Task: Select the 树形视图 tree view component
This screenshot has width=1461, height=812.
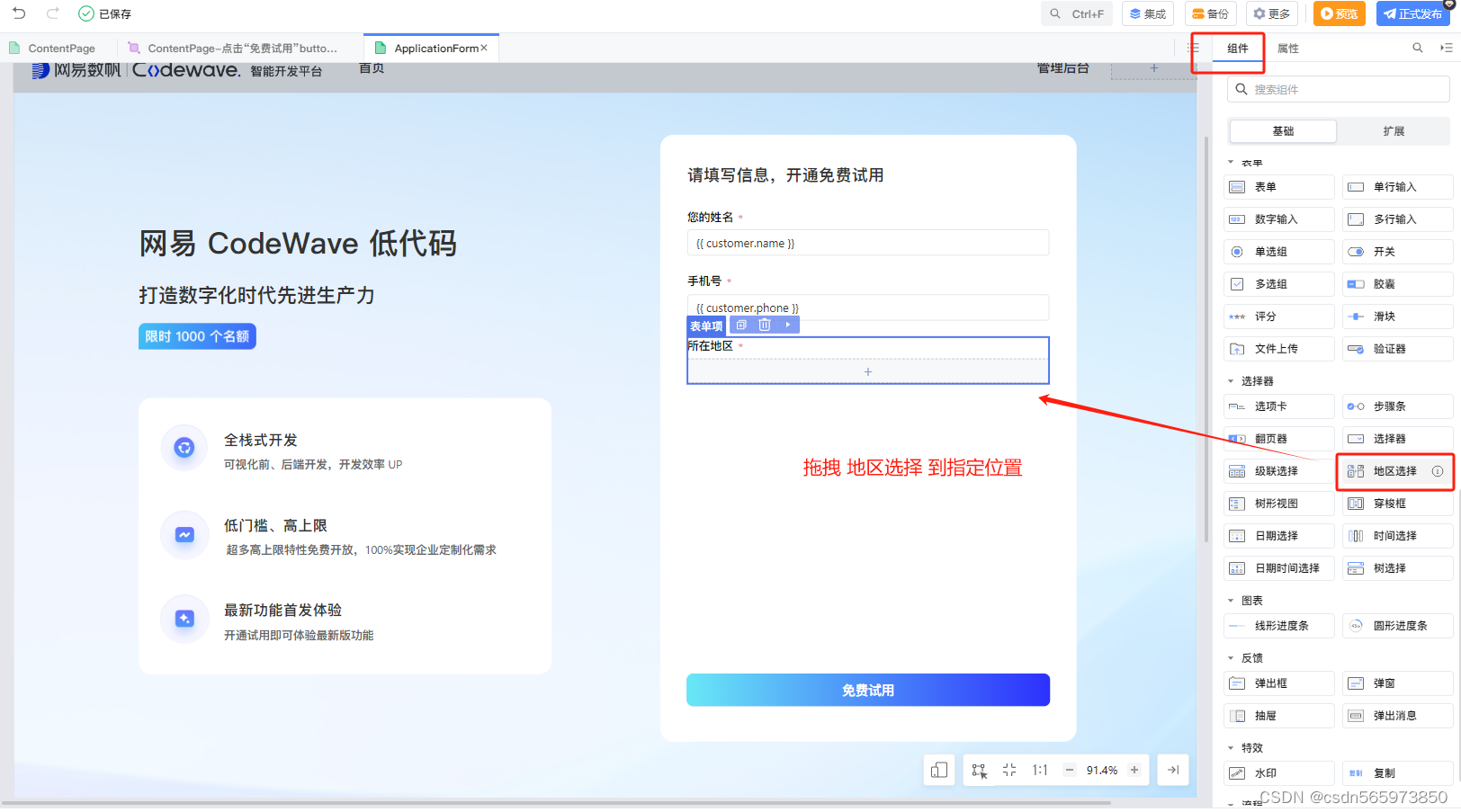Action: tap(1279, 504)
